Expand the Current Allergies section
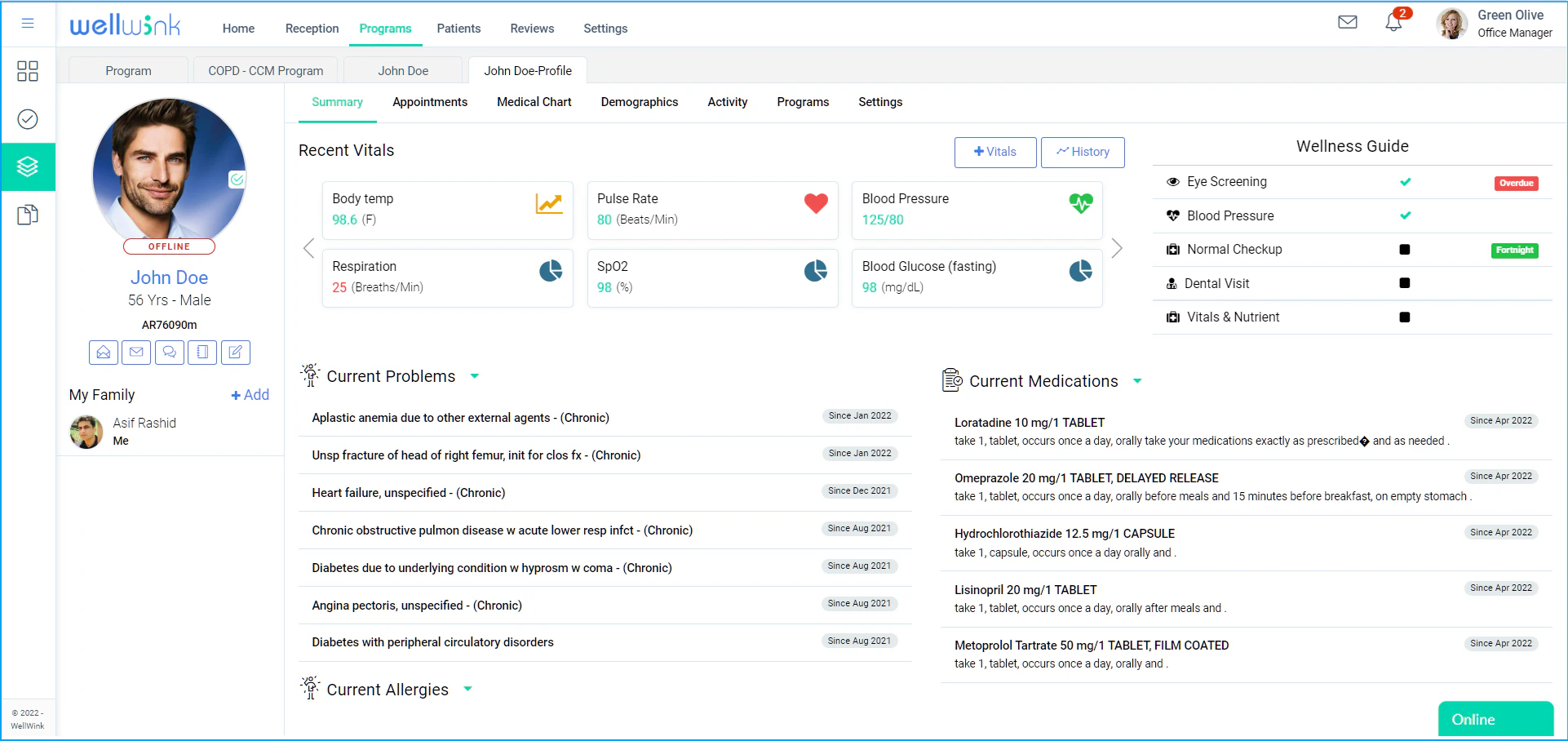Viewport: 1568px width, 741px height. [x=467, y=690]
